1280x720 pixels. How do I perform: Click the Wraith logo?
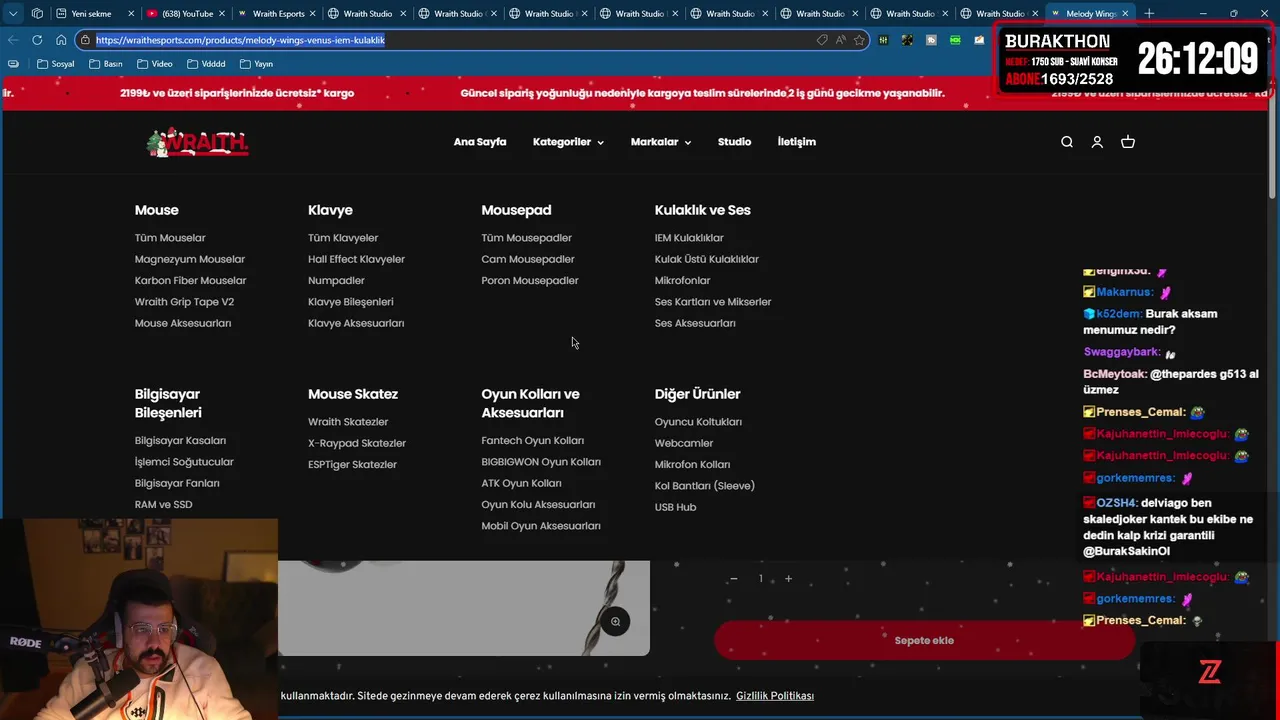point(197,142)
